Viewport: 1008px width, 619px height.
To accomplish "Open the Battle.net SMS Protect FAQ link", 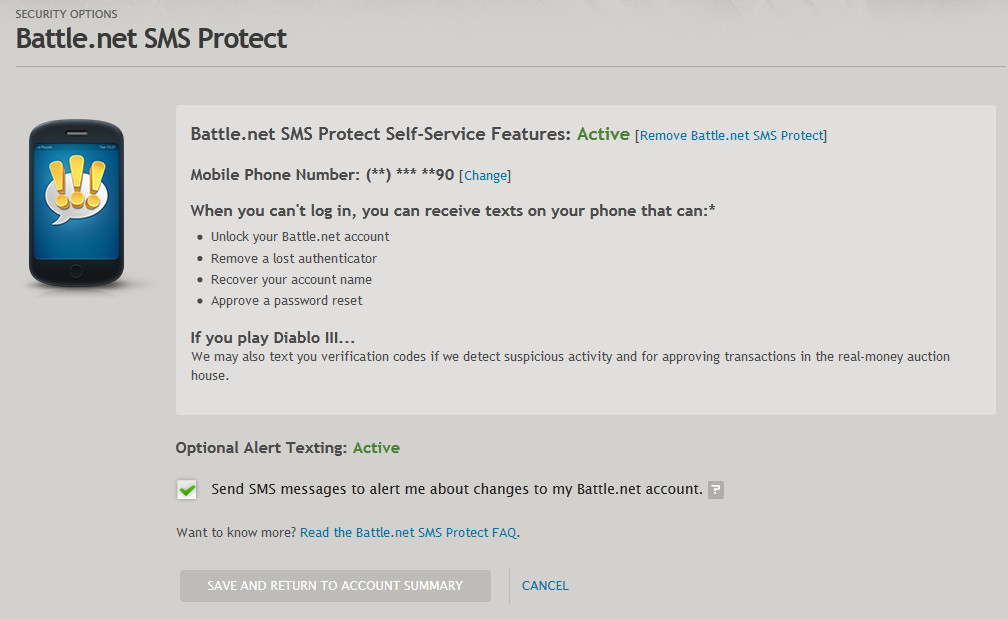I will 408,532.
